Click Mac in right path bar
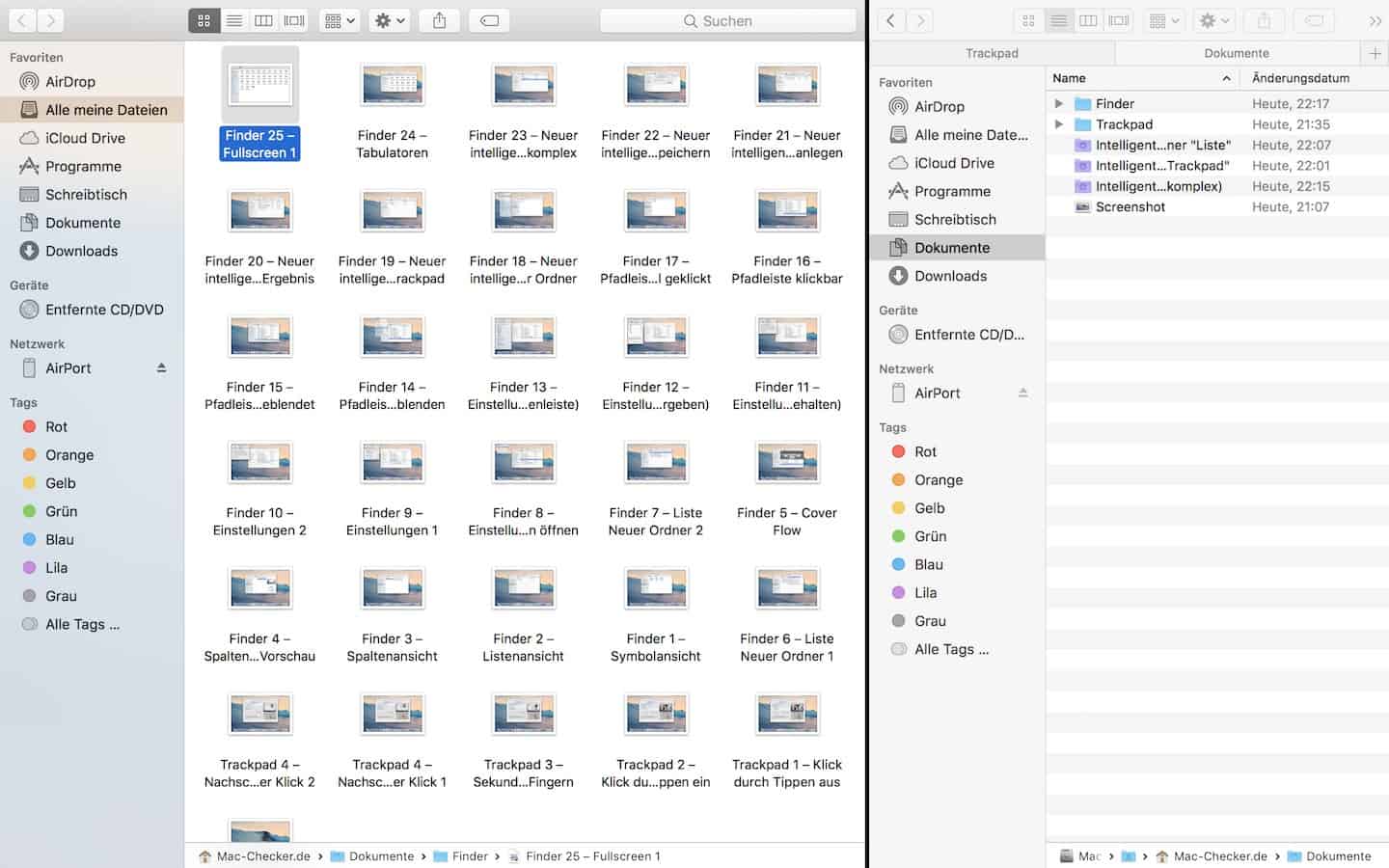The width and height of the screenshot is (1389, 868). pos(1079,856)
